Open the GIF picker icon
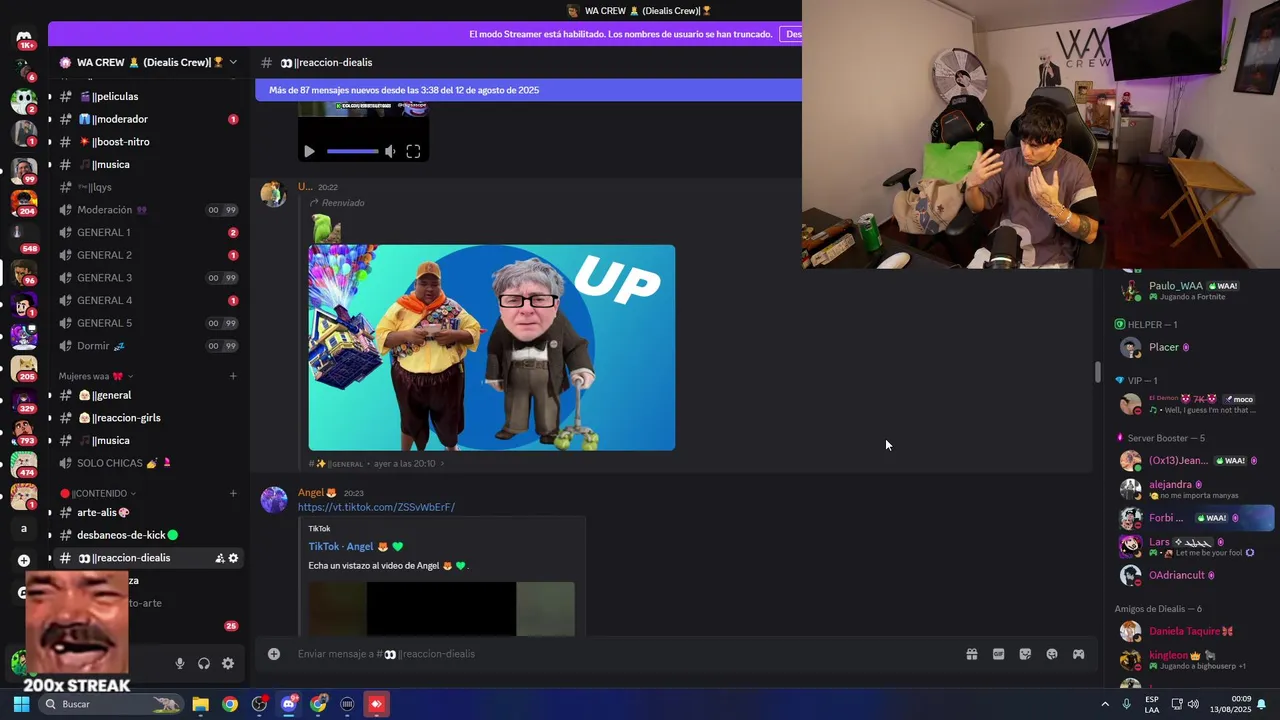 pos(998,654)
